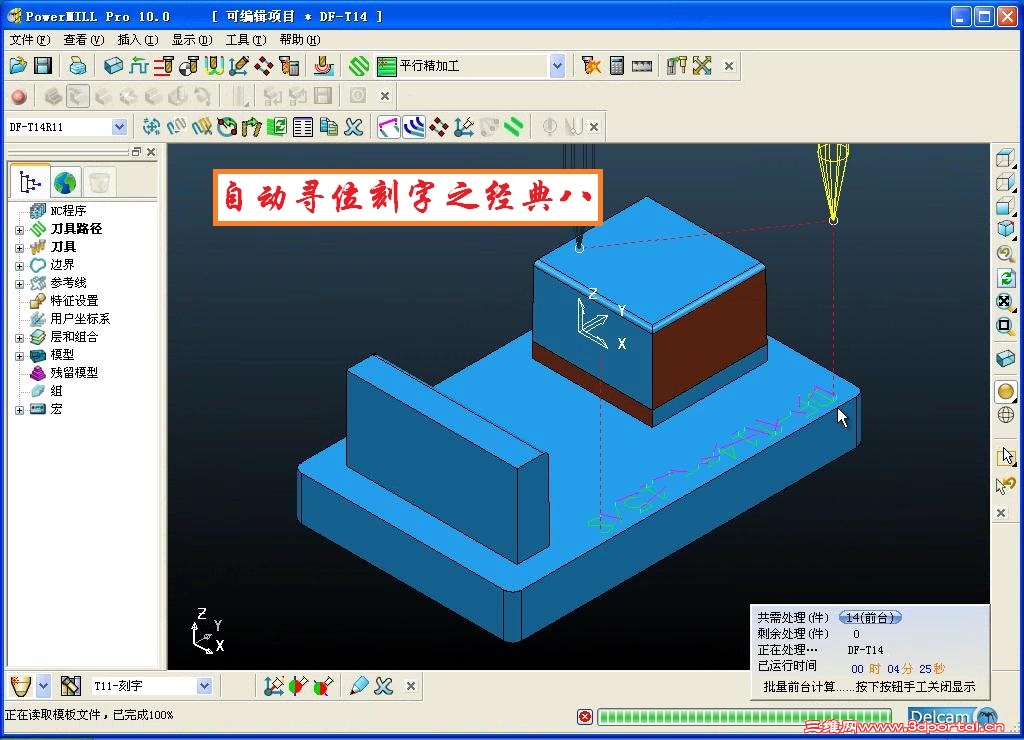The width and height of the screenshot is (1024, 740).
Task: Click the refresh view icon
Action: (x=1006, y=278)
